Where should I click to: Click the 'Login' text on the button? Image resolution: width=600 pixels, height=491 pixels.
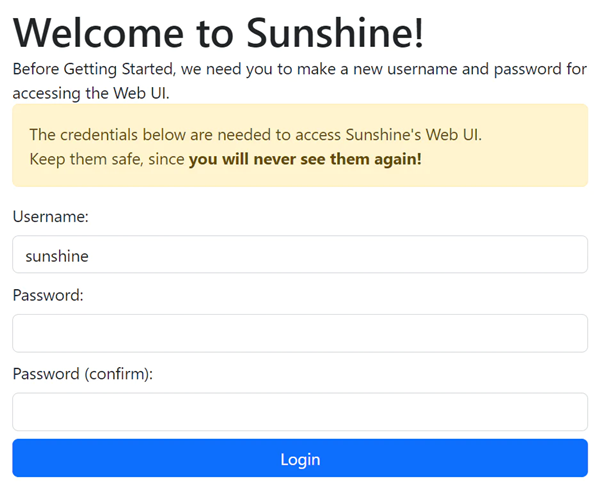[300, 459]
